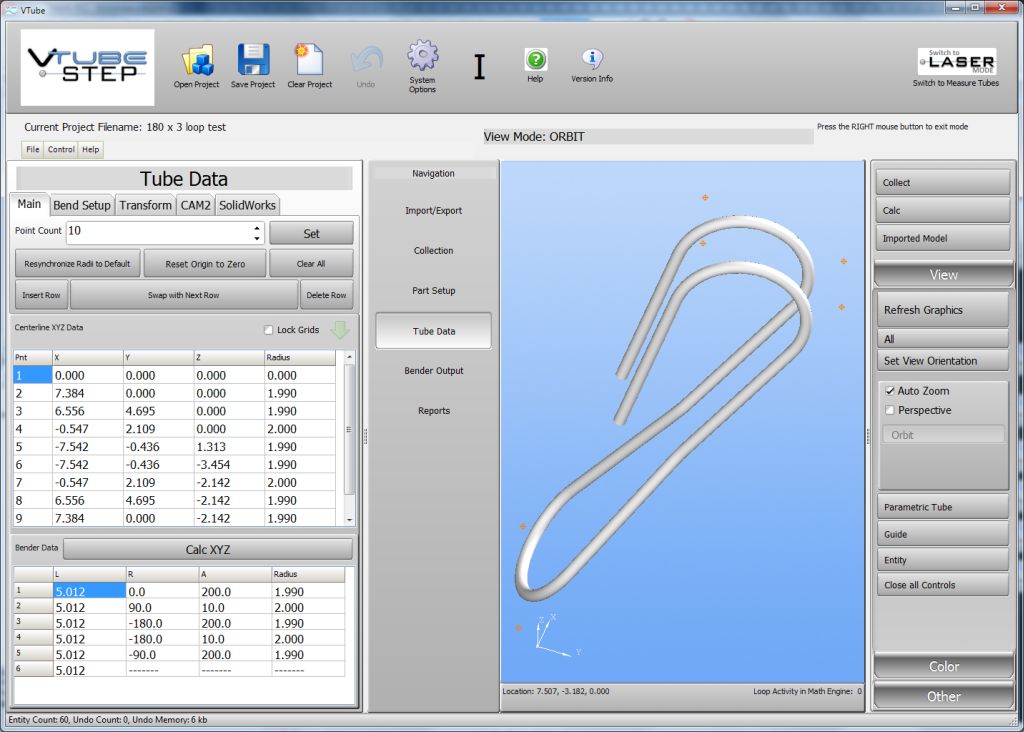The width and height of the screenshot is (1024, 732).
Task: Open the Version Info icon
Action: pyautogui.click(x=592, y=59)
